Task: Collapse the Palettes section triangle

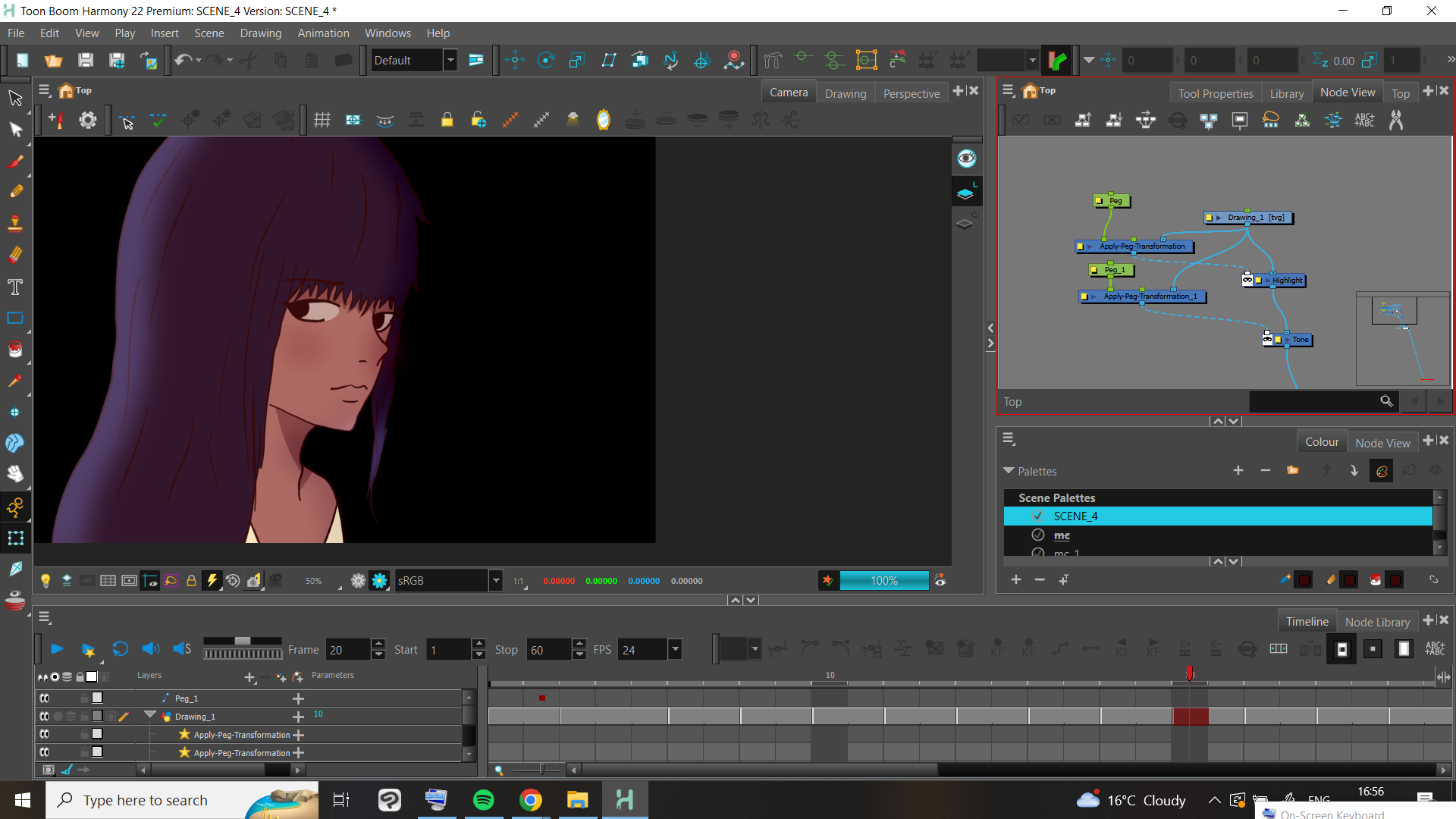Action: [1009, 471]
